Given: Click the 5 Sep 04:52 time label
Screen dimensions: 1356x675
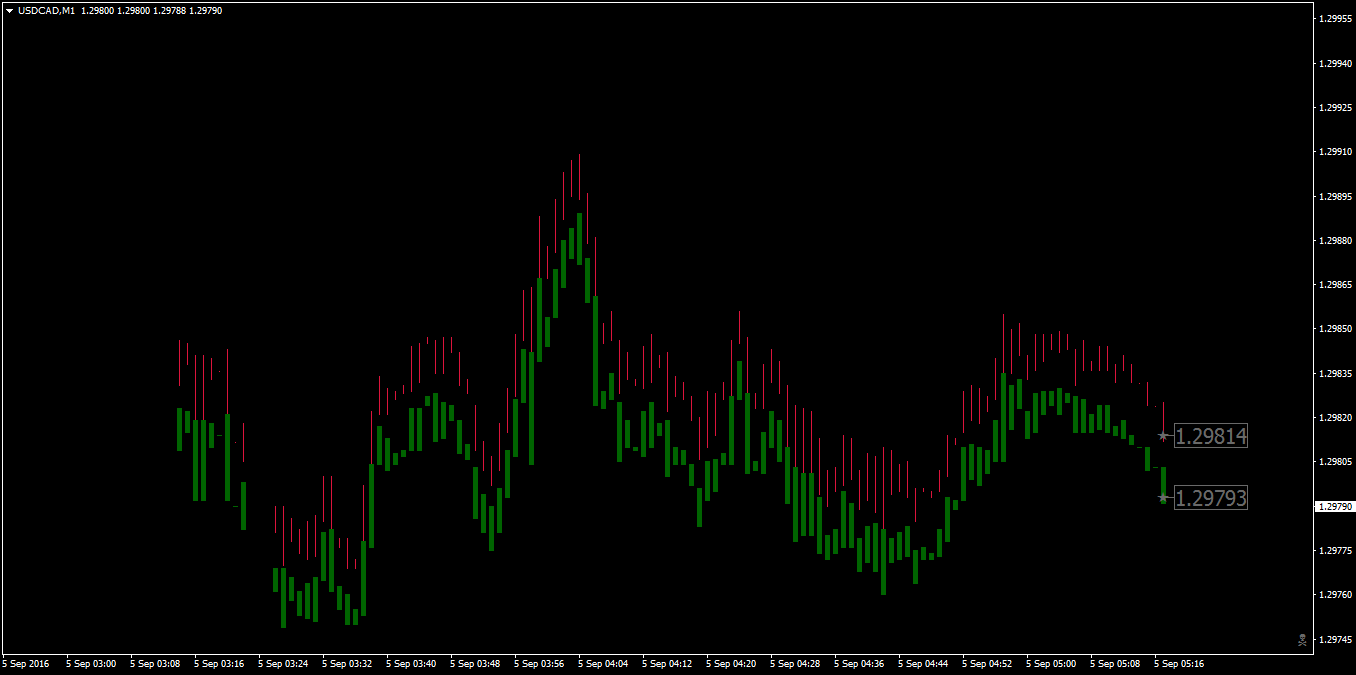Looking at the screenshot, I should pos(987,663).
